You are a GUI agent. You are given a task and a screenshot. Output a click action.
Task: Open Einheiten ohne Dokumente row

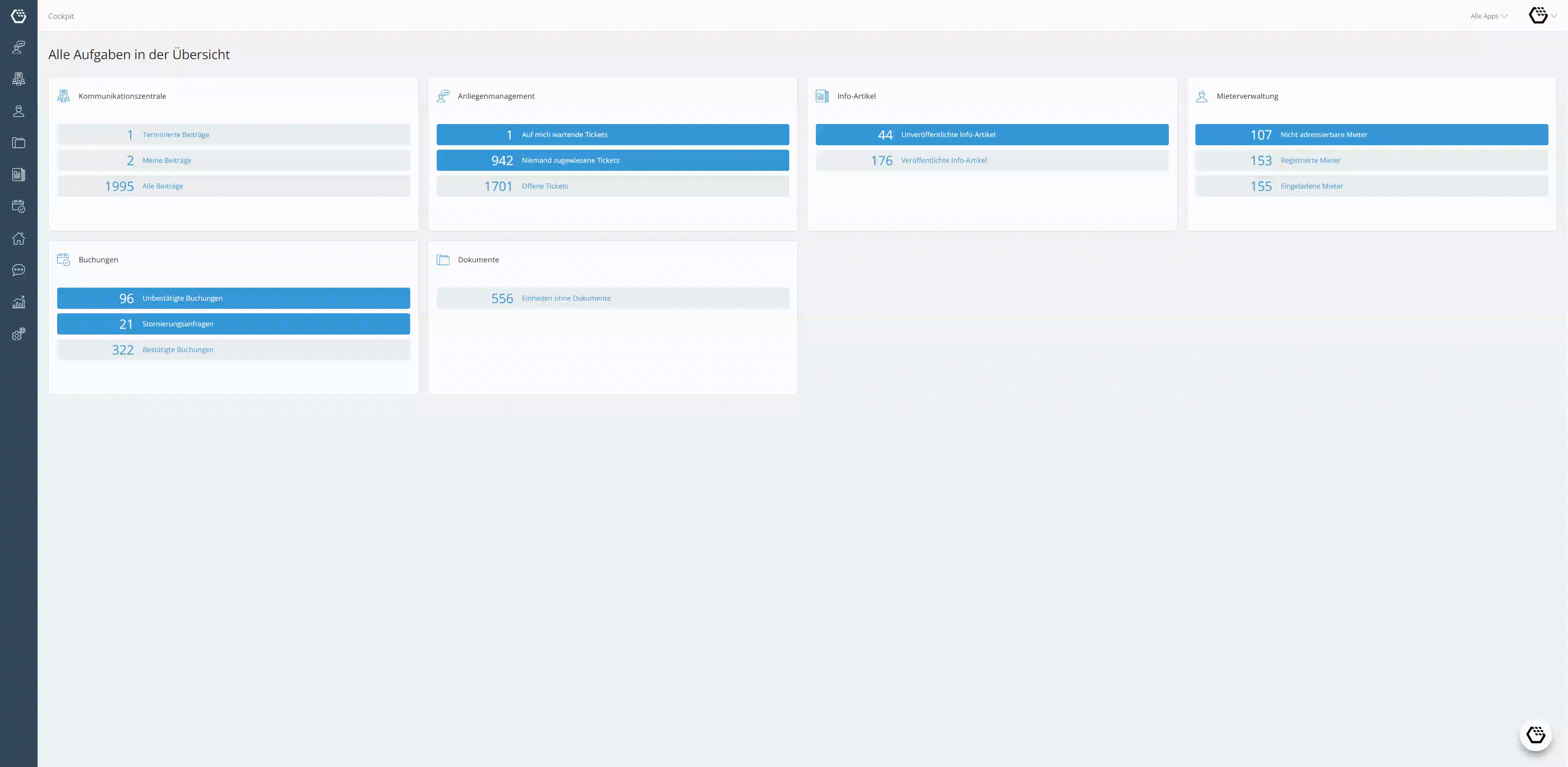coord(613,298)
